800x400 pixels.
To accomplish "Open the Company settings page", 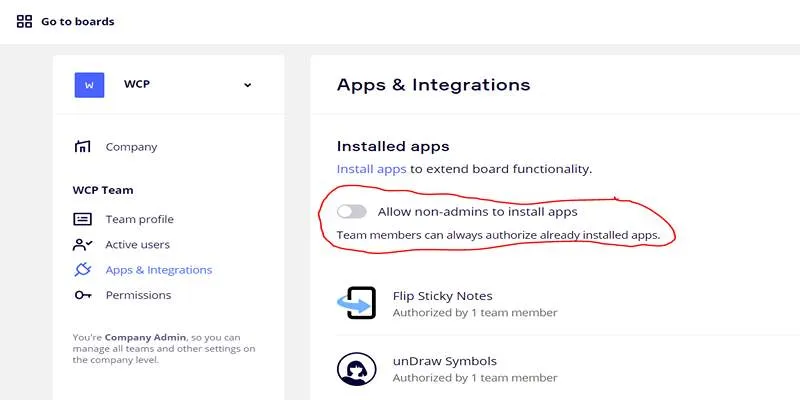I will 131,147.
